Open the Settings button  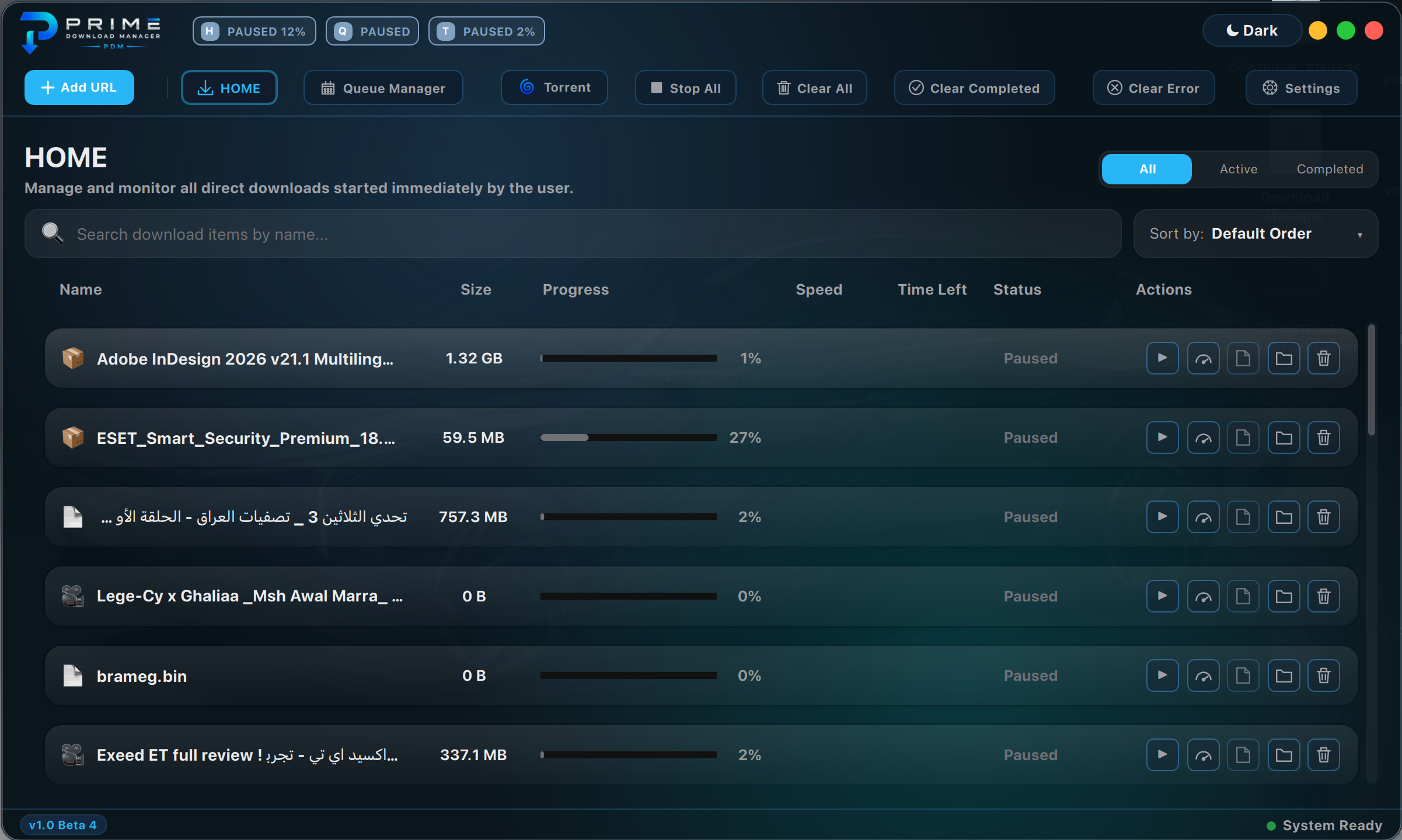(1302, 87)
